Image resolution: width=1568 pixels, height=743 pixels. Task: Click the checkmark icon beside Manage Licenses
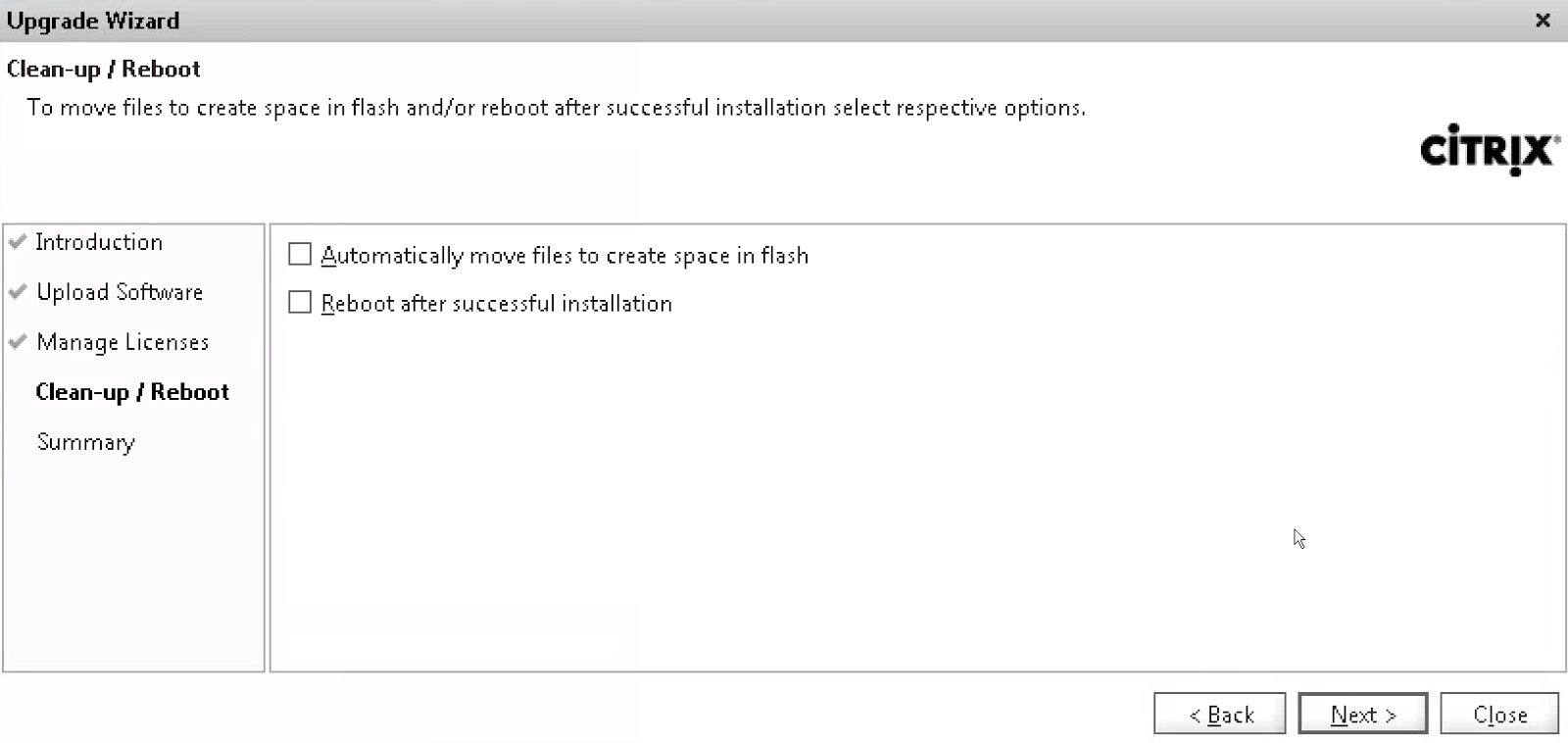click(x=18, y=342)
